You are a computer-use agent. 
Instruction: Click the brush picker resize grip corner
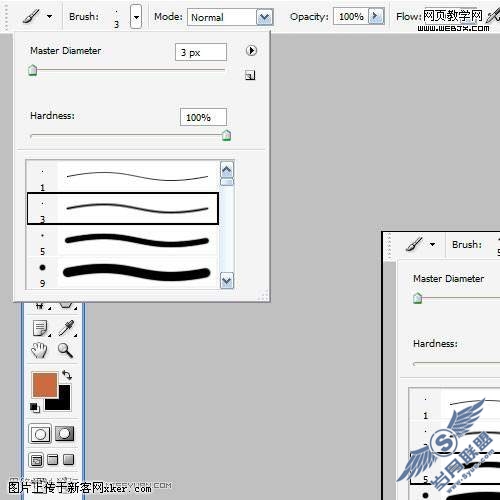264,295
